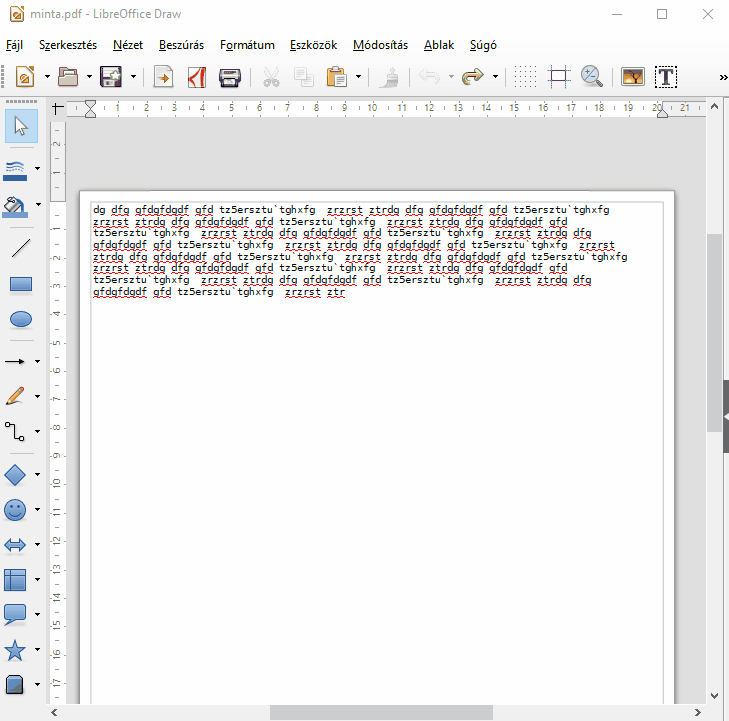
Task: Expand the line color dropdown arrow
Action: (38, 168)
